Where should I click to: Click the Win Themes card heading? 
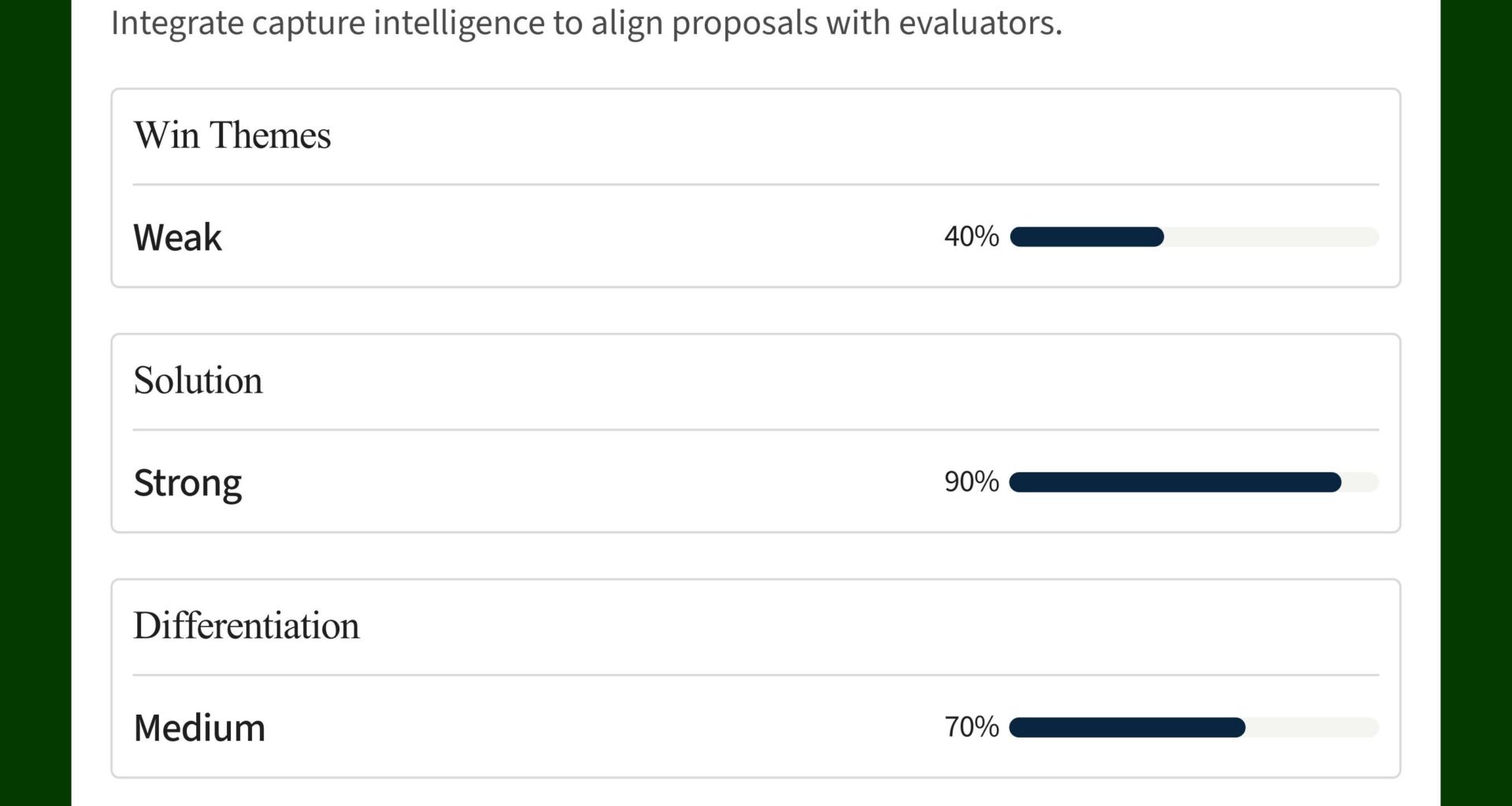click(232, 135)
